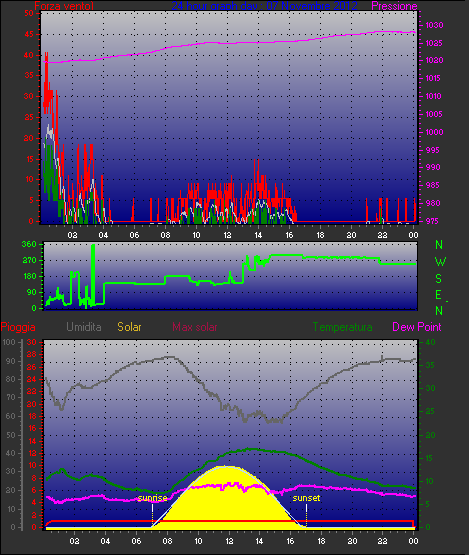Click the Dew Point legend label
This screenshot has height=555, width=469.
(x=417, y=327)
